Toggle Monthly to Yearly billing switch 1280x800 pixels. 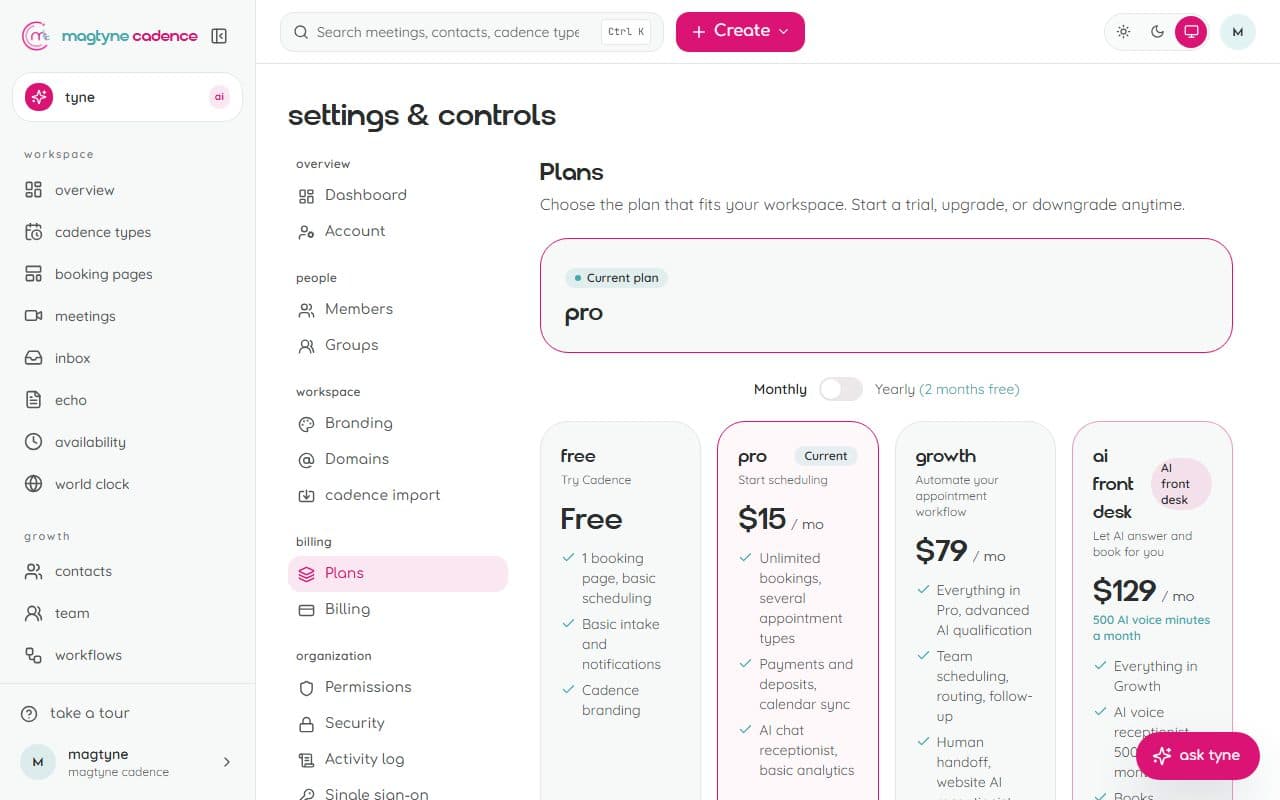pos(841,389)
